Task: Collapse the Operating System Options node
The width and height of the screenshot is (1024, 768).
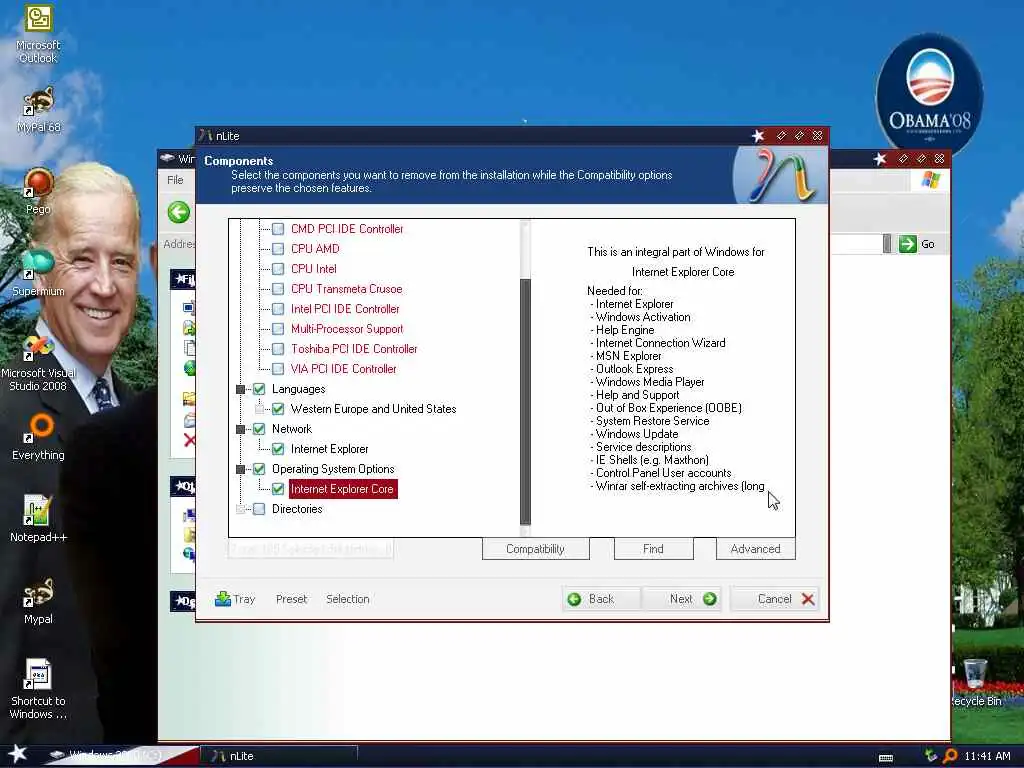Action: pos(240,469)
